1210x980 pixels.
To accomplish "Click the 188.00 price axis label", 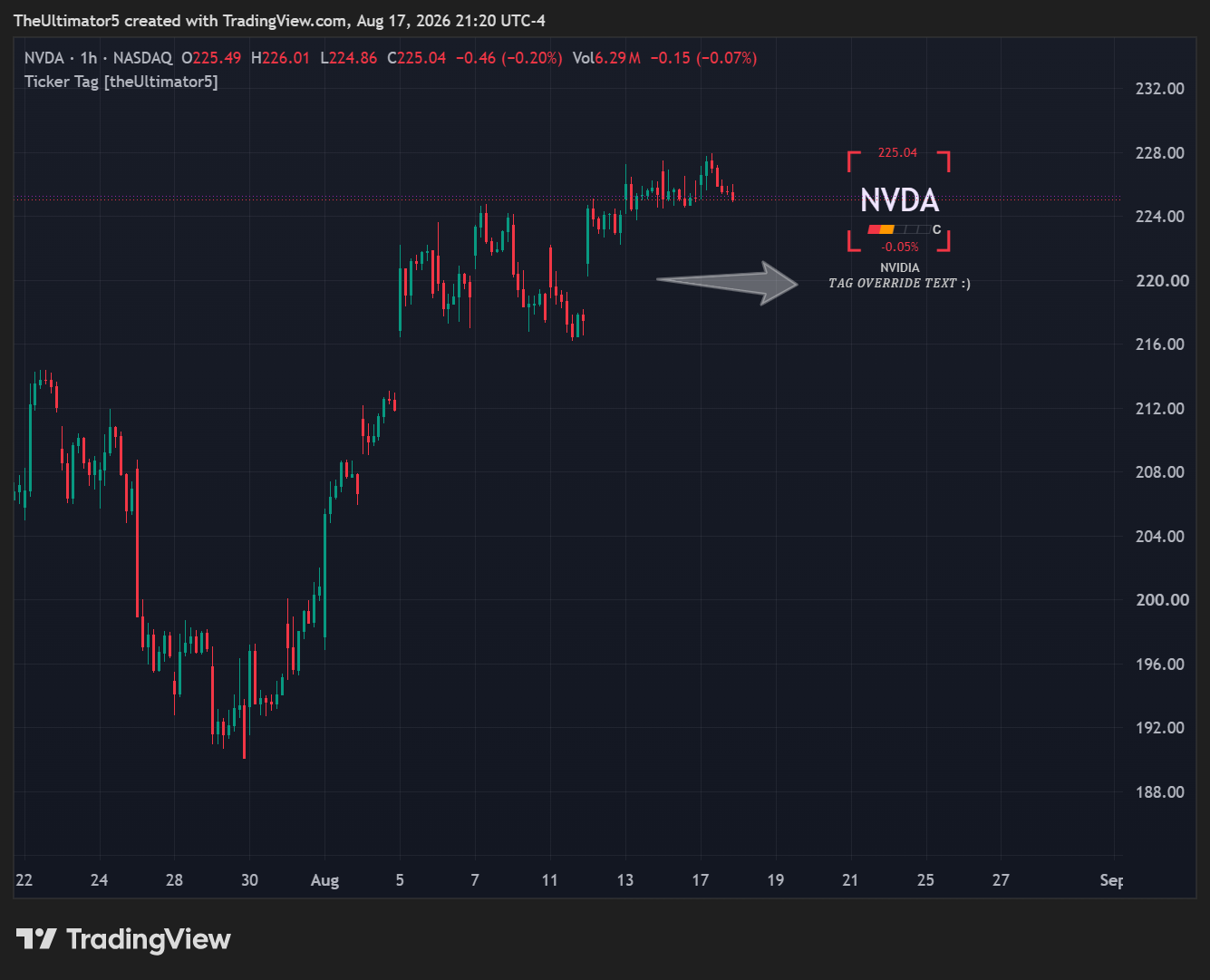I will tap(1160, 791).
